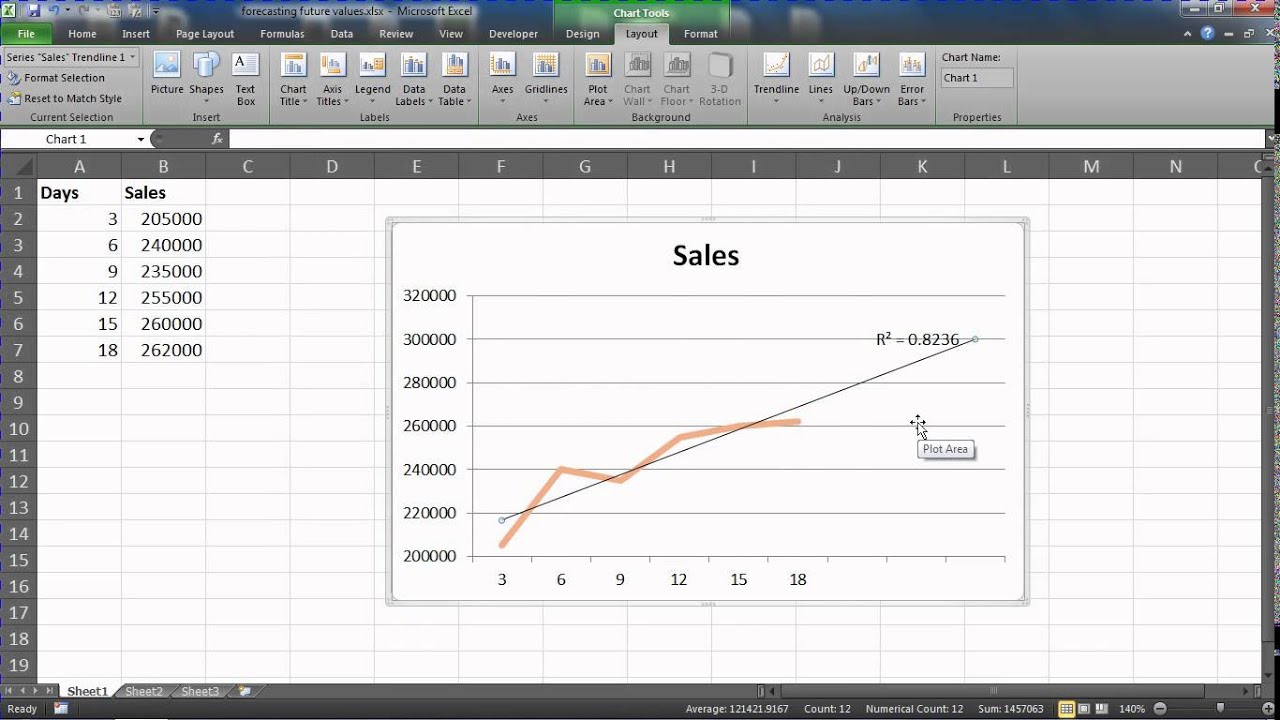Click the horizontal axis label 12
Screen dimensions: 1280x720
point(679,580)
